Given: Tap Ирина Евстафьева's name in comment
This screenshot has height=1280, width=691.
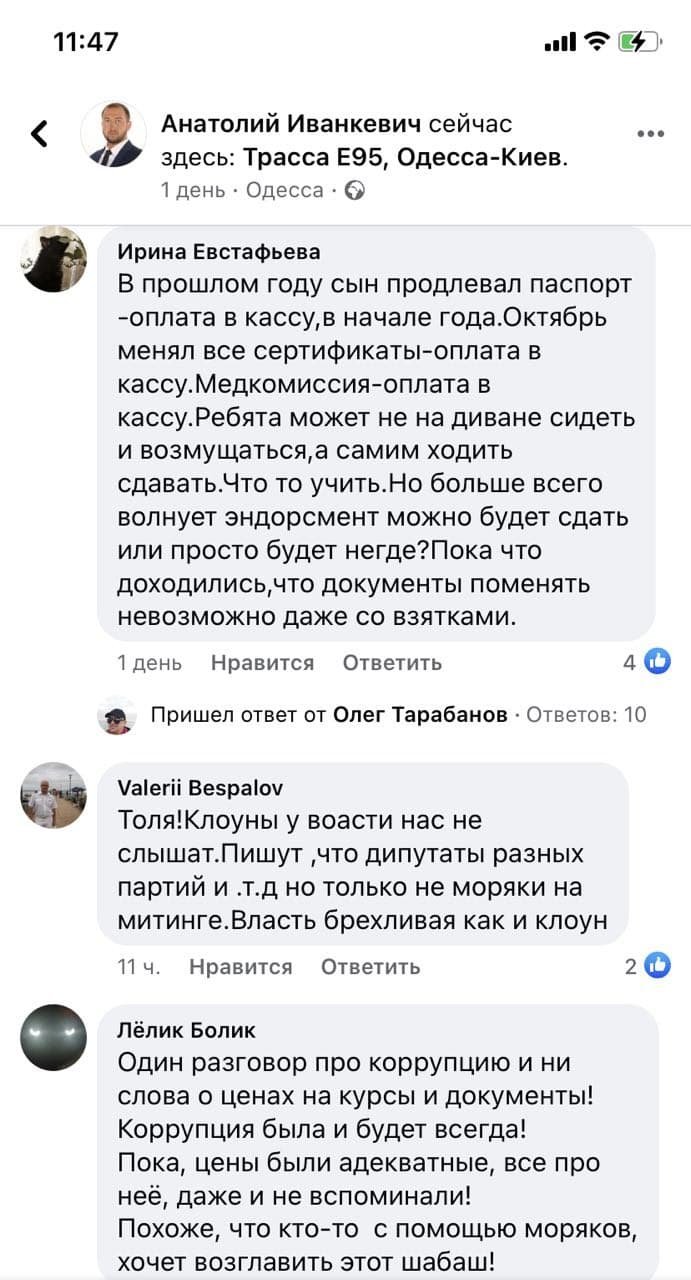Looking at the screenshot, I should pyautogui.click(x=219, y=251).
